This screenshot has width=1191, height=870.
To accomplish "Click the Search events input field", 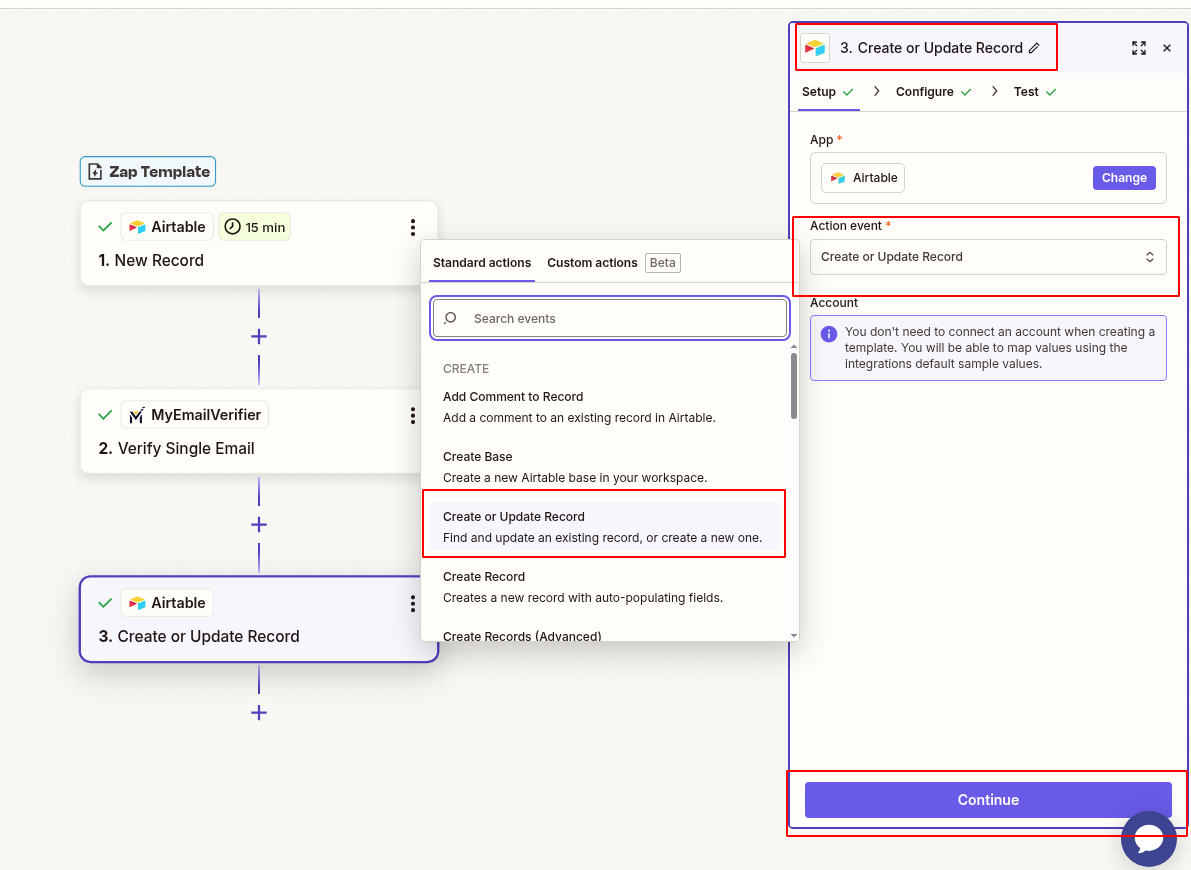I will (609, 317).
